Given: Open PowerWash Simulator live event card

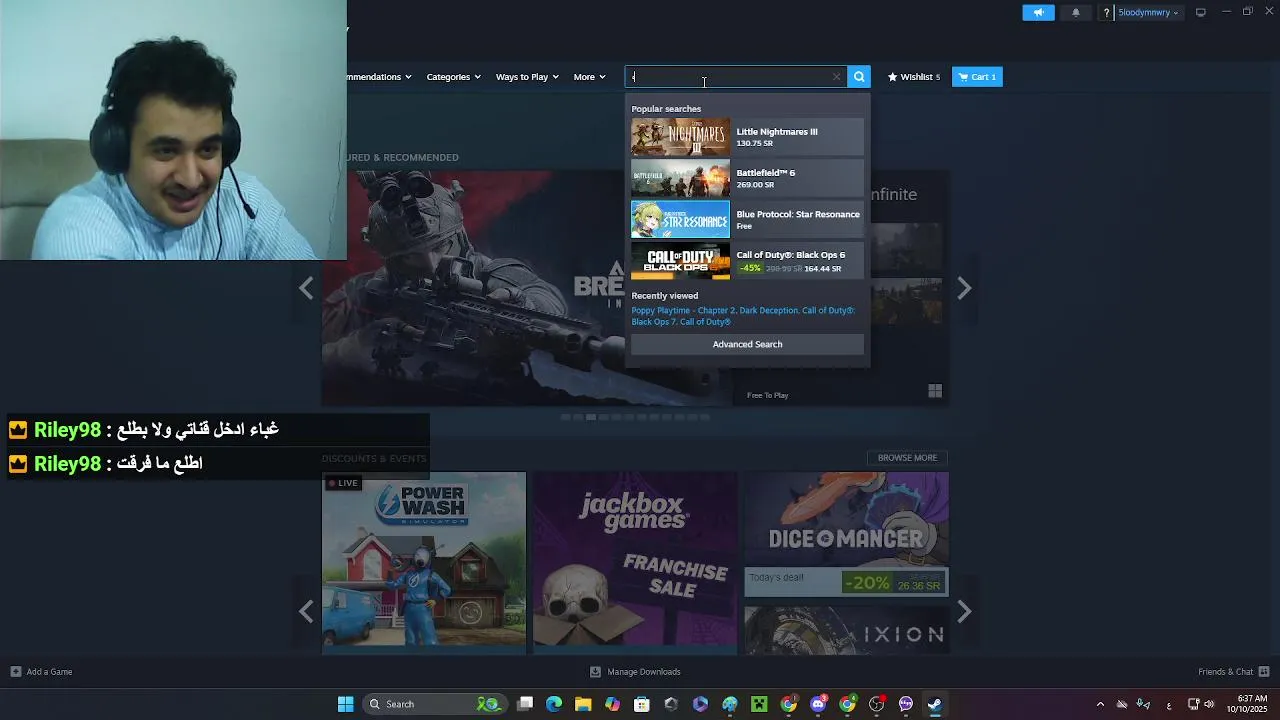Looking at the screenshot, I should [424, 563].
